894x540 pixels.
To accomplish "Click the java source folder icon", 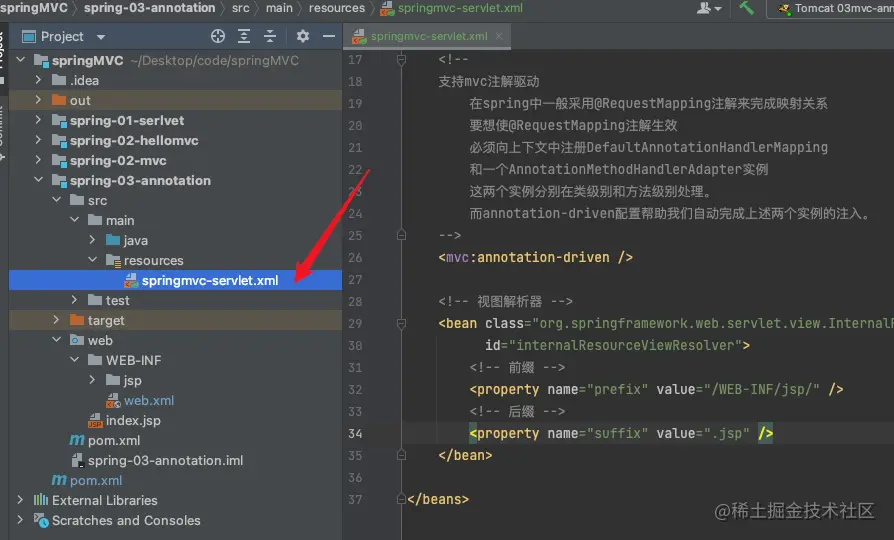I will 113,240.
